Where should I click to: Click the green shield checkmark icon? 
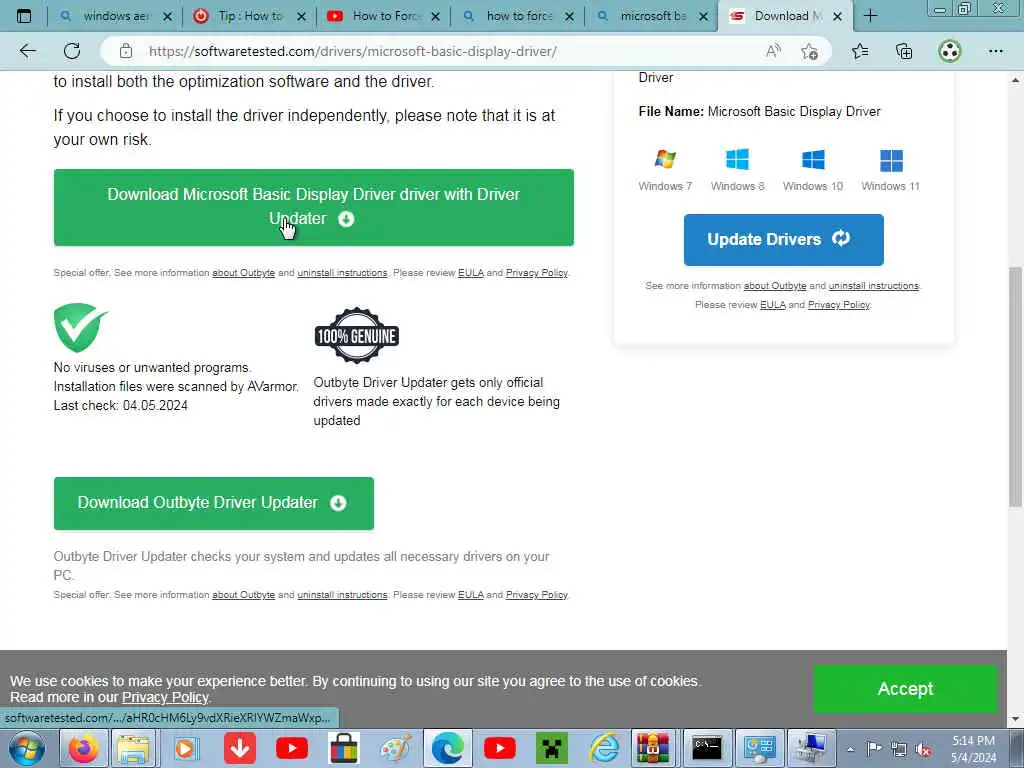tap(80, 327)
